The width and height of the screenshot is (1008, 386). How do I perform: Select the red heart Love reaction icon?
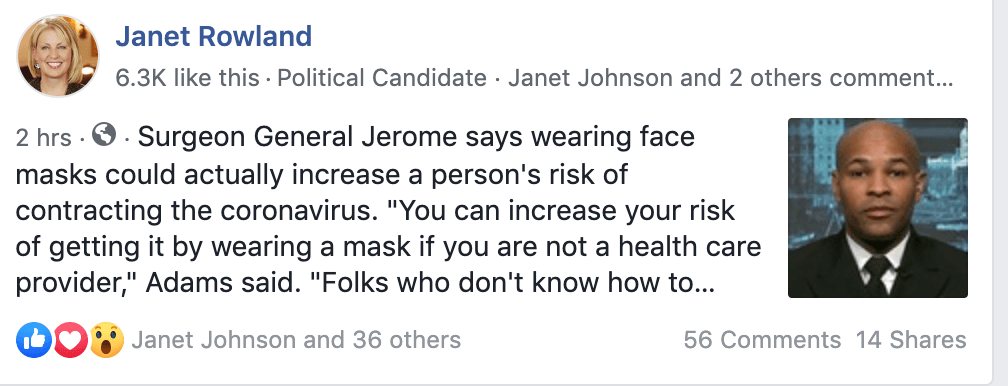pos(70,340)
